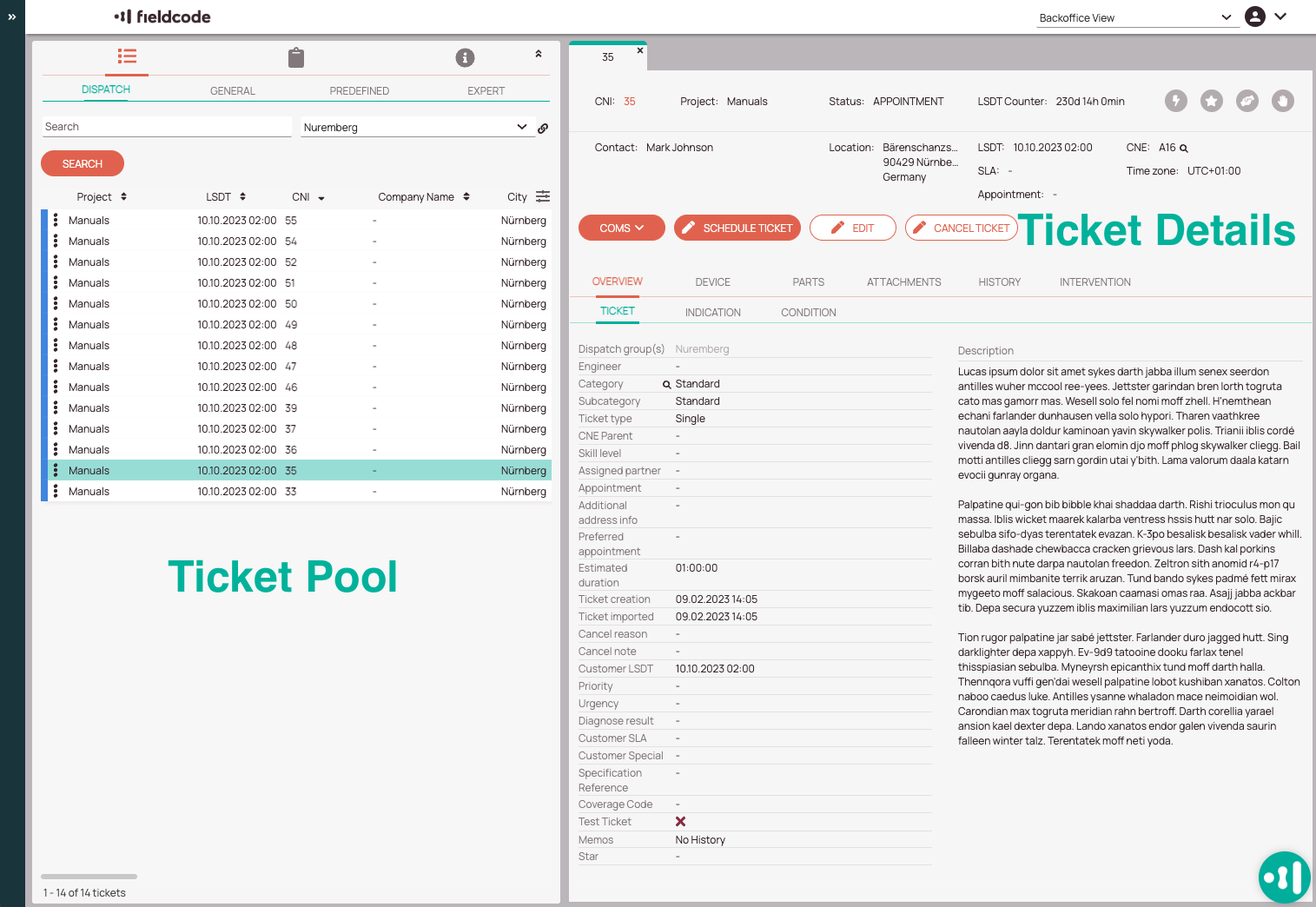1316x907 pixels.
Task: Open the clipboard panel icon
Action: pos(295,57)
